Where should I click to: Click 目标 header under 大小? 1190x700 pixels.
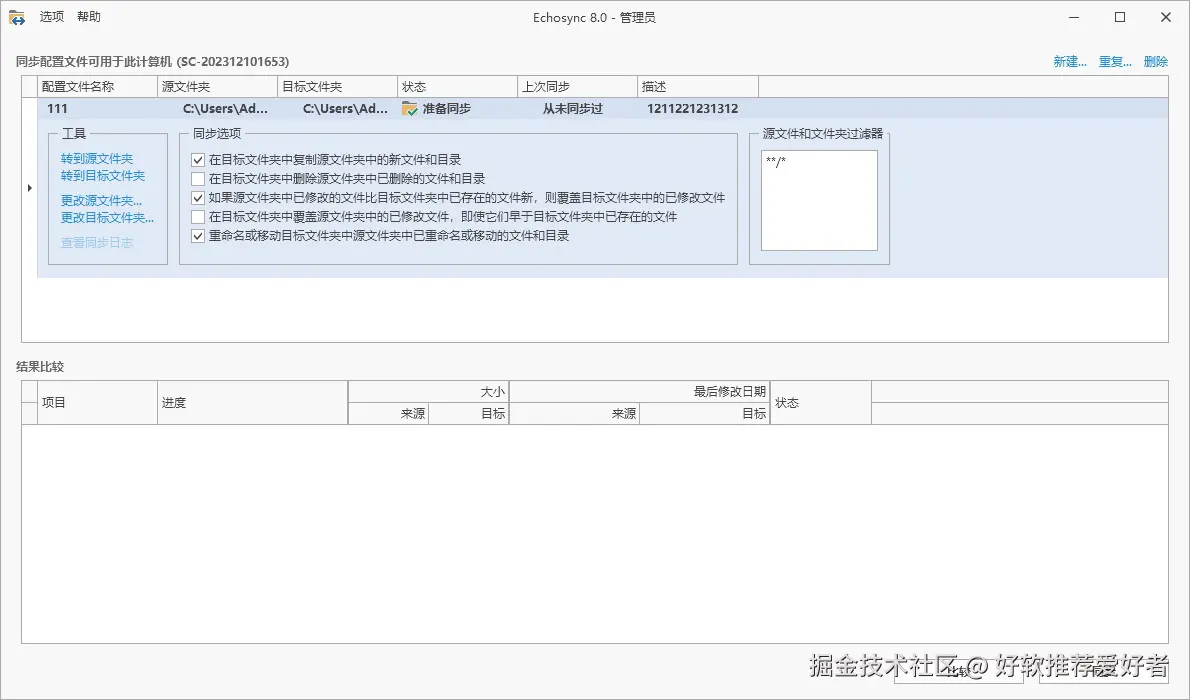[x=469, y=414]
